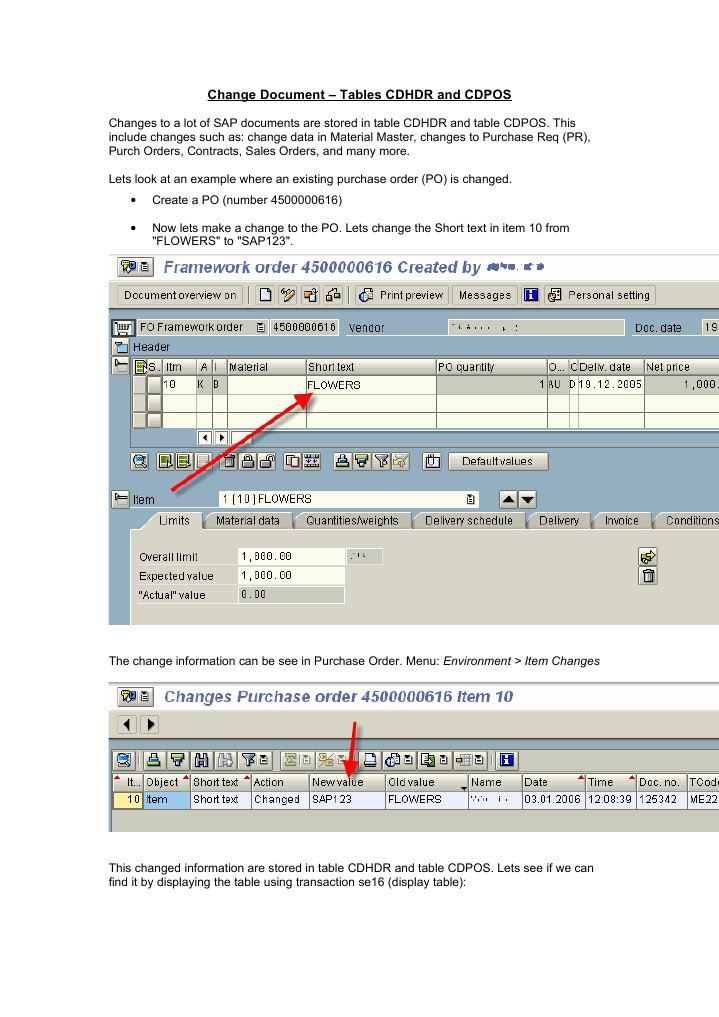Click the Personal setting button
Screen dimensions: 719x1017
pyautogui.click(x=600, y=295)
